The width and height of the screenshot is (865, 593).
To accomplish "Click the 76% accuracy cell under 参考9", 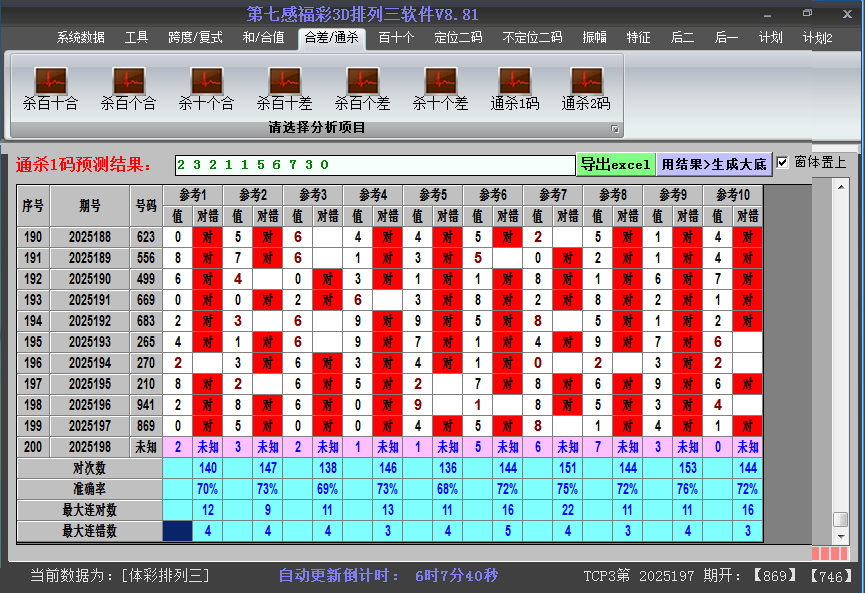I will [687, 489].
